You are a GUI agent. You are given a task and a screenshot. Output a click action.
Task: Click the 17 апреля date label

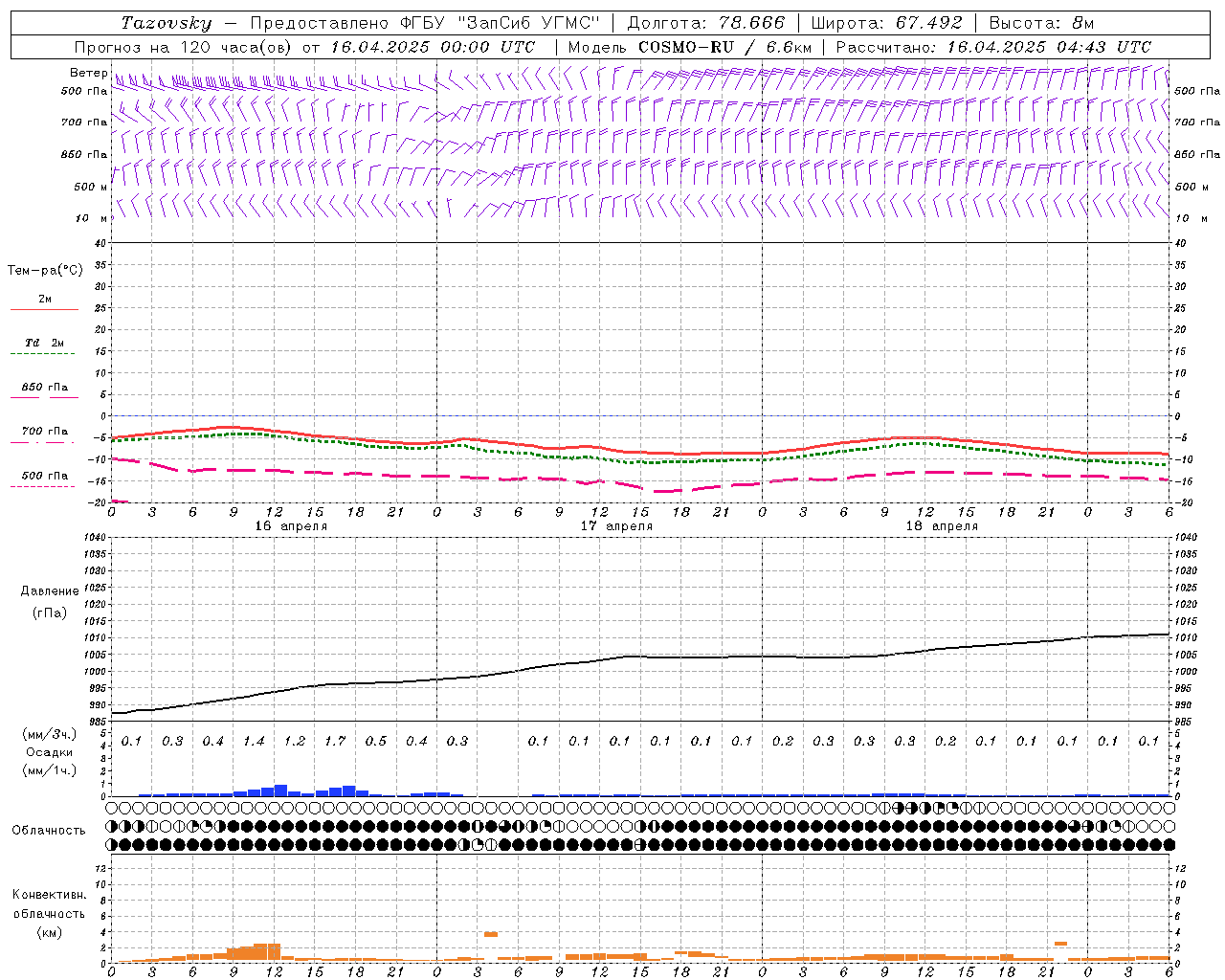[x=616, y=526]
